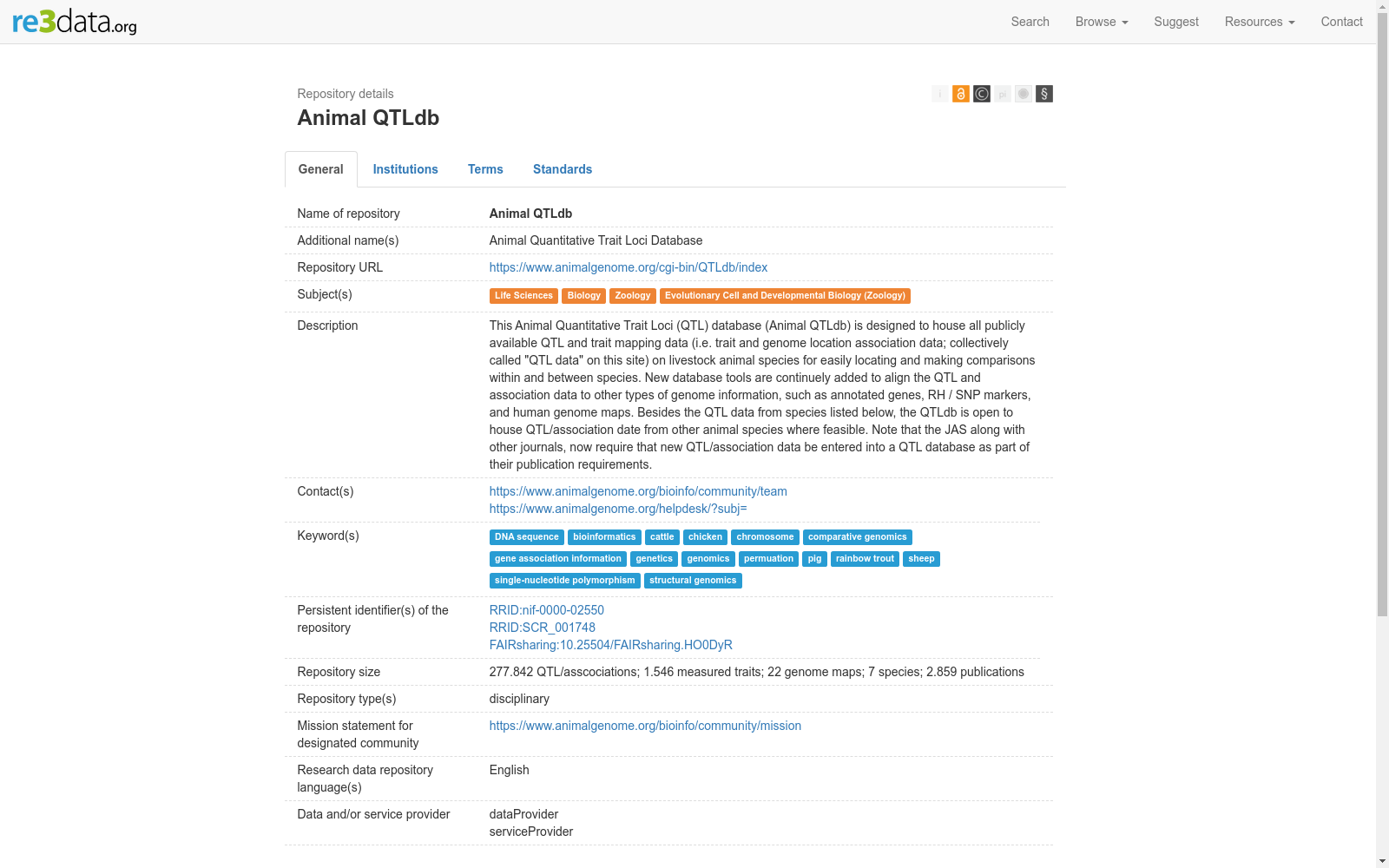
Task: Click the 'genomics' keyword tag
Action: (x=708, y=559)
